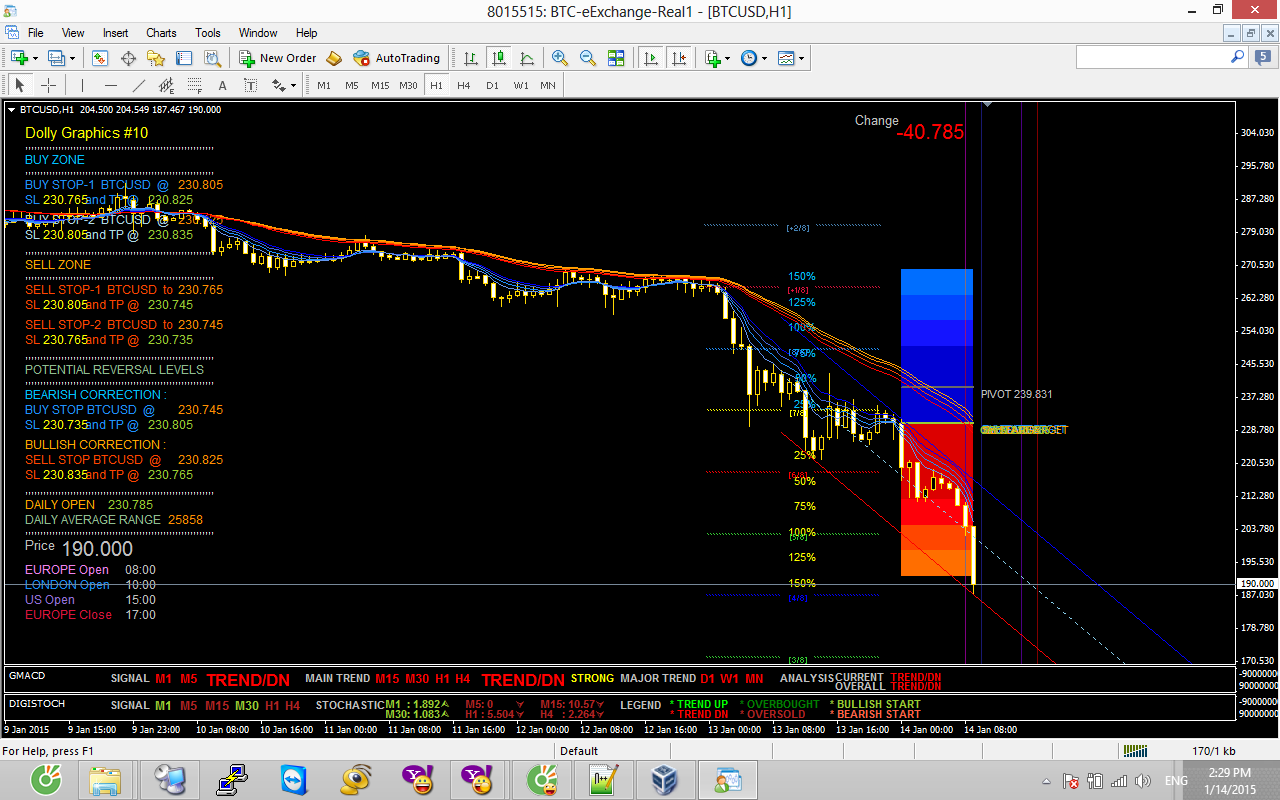Toggle the chart auto scroll button
Viewport: 1280px width, 800px height.
[651, 58]
